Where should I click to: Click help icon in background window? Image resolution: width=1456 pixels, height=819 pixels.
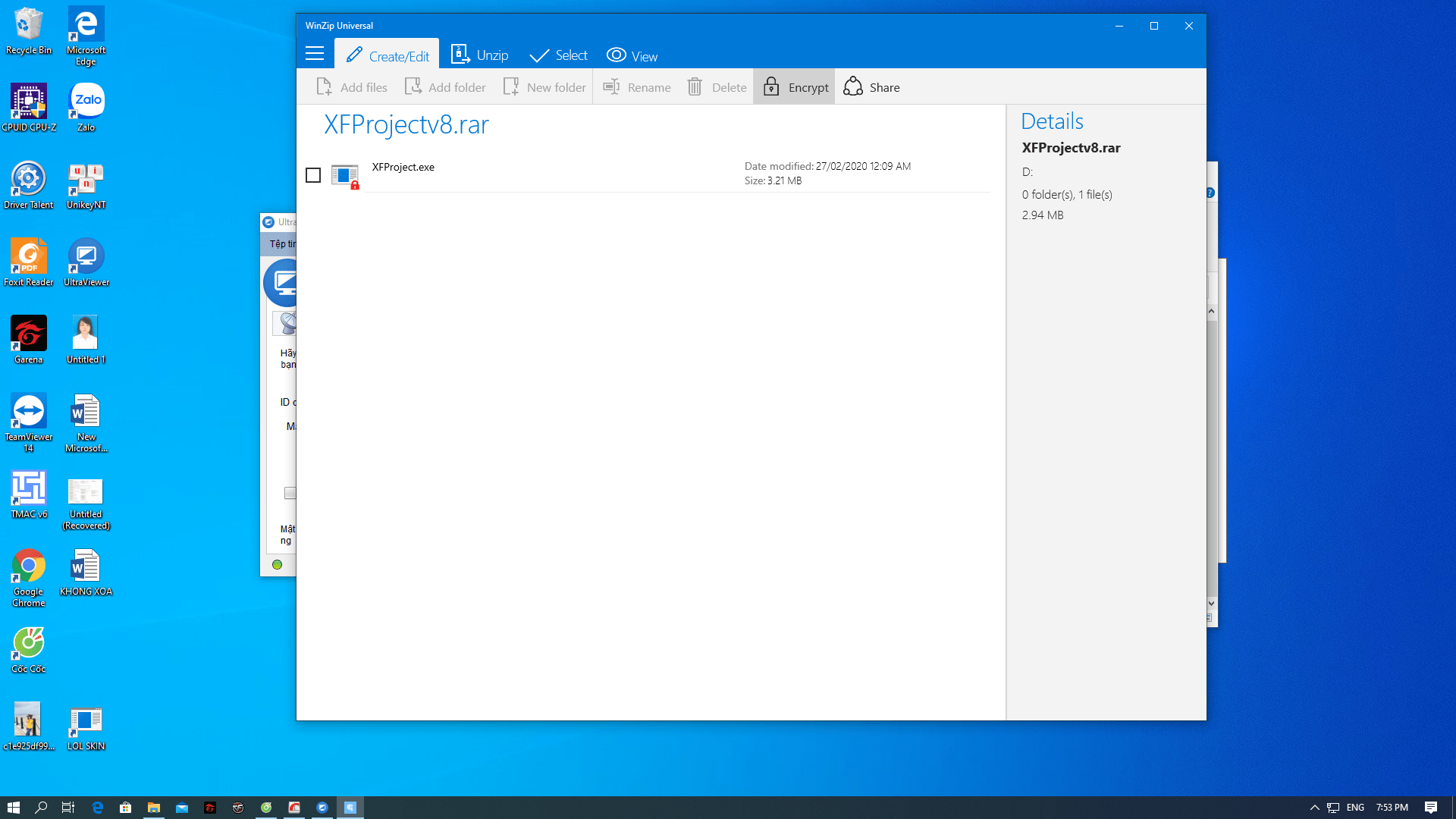point(1211,193)
